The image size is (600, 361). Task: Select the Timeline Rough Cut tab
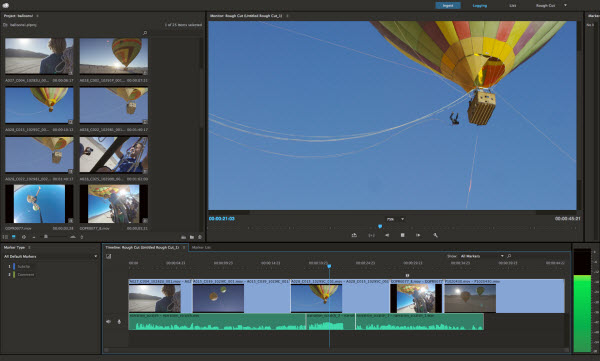(x=142, y=248)
